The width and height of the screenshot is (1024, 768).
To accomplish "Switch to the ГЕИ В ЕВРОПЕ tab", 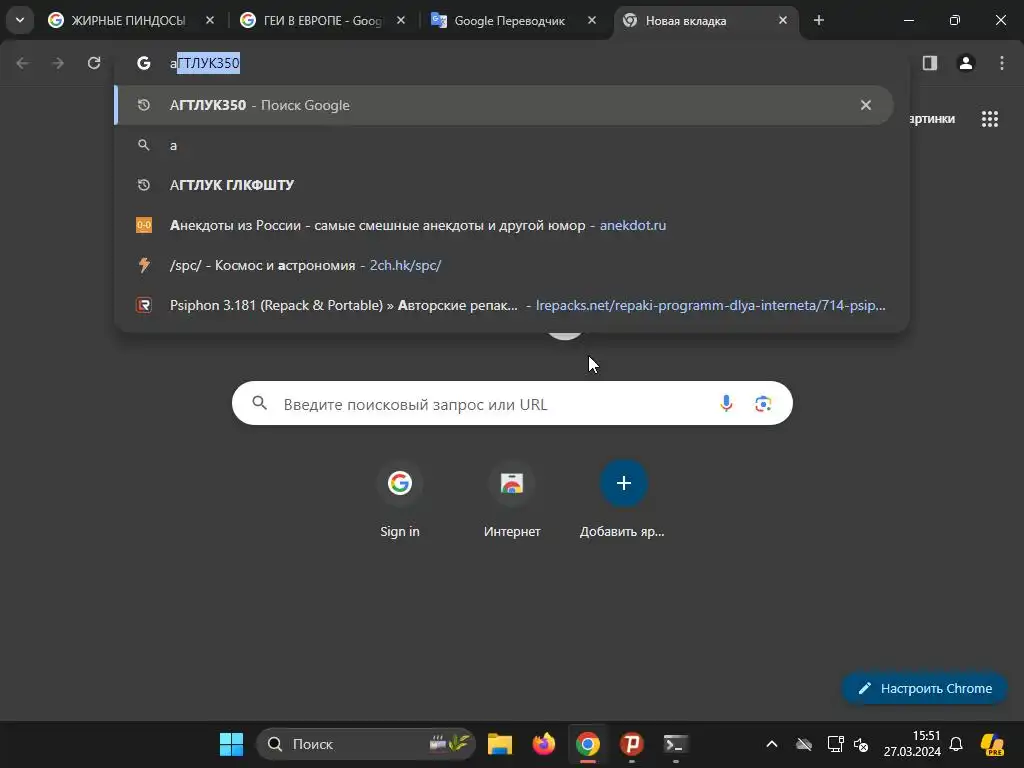I will pos(323,20).
